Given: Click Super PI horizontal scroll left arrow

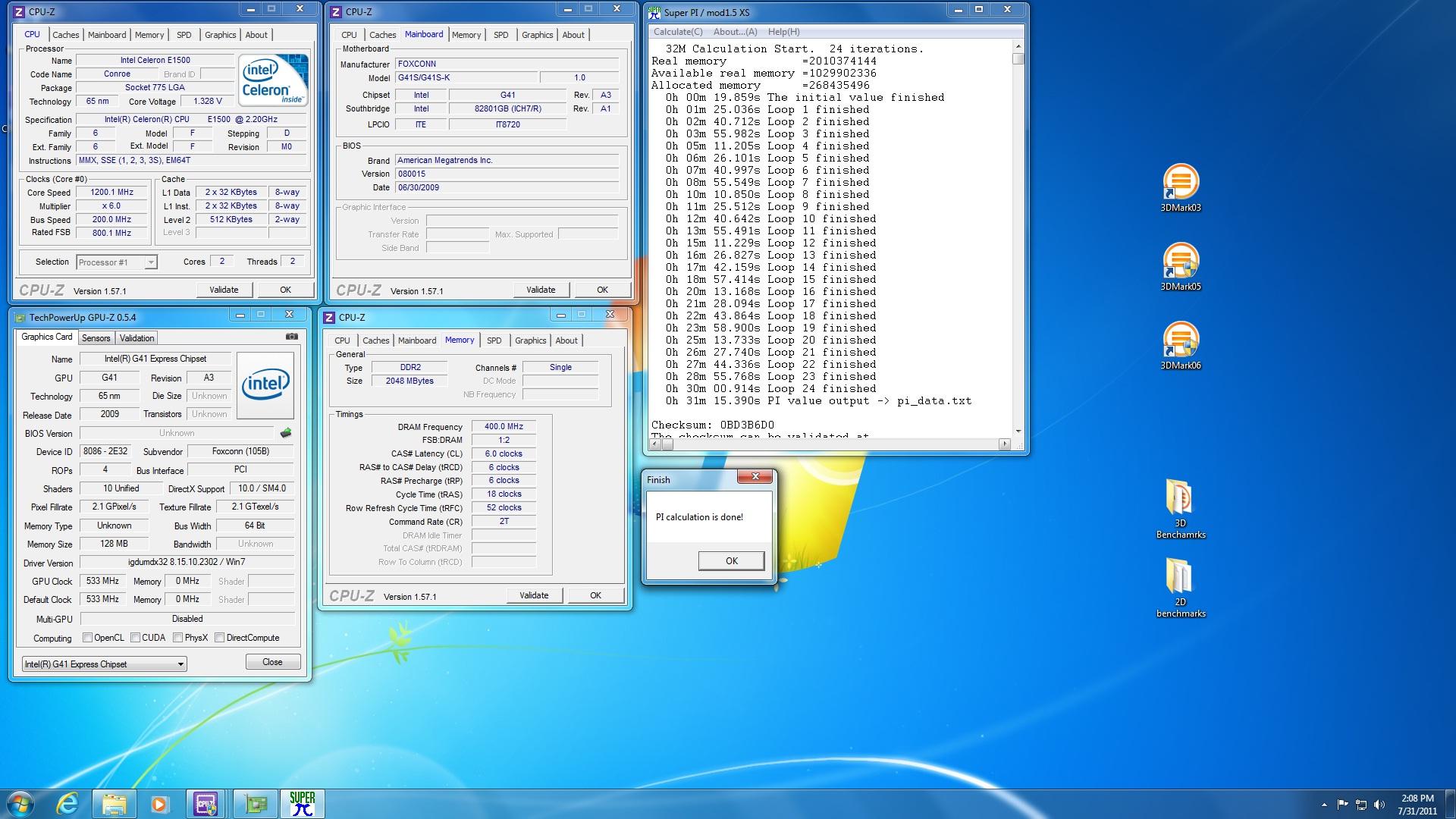Looking at the screenshot, I should [x=656, y=444].
